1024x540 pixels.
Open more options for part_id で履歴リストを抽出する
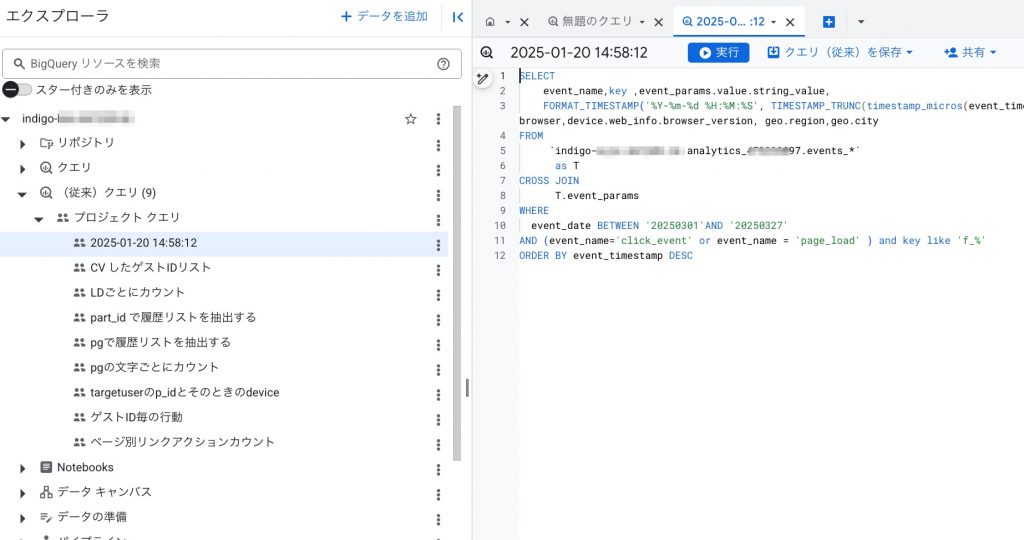pyautogui.click(x=438, y=319)
